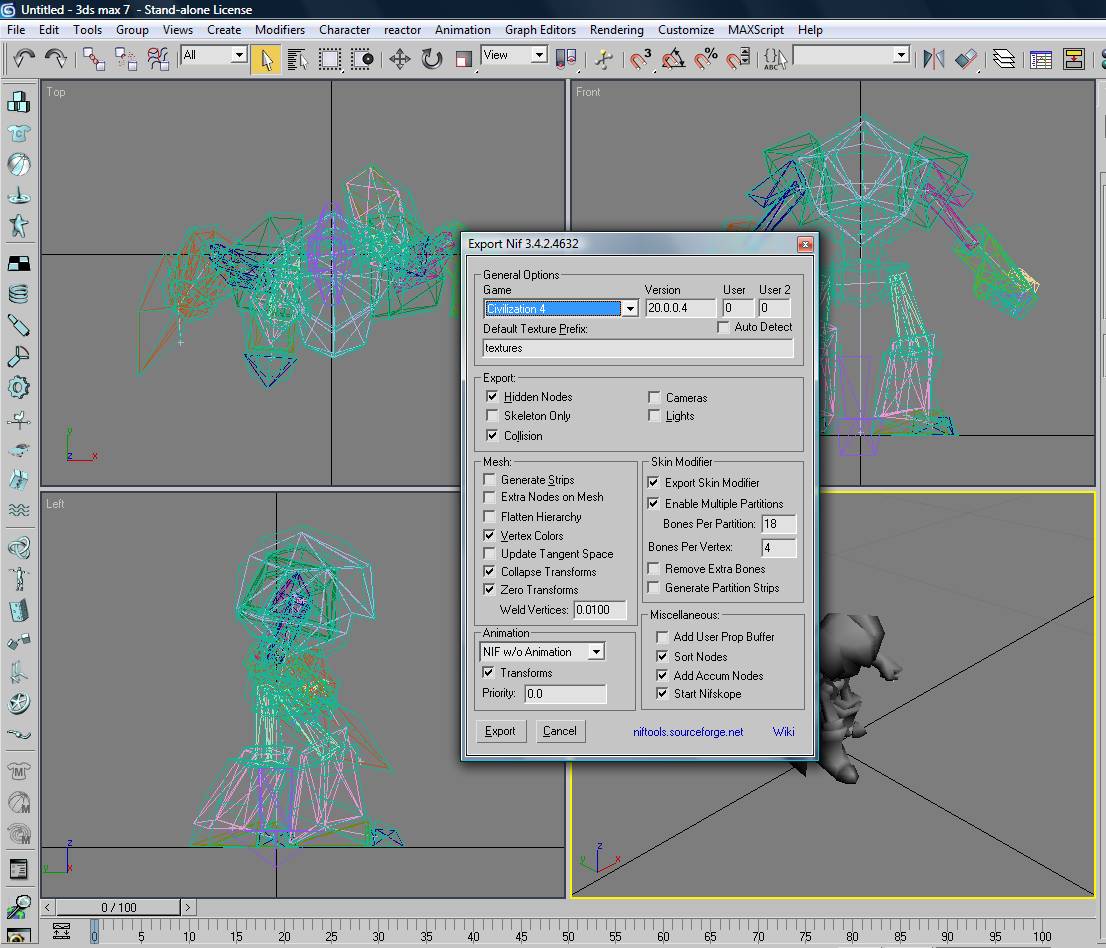Open the Wiki link
The width and height of the screenshot is (1106, 948).
coord(783,731)
